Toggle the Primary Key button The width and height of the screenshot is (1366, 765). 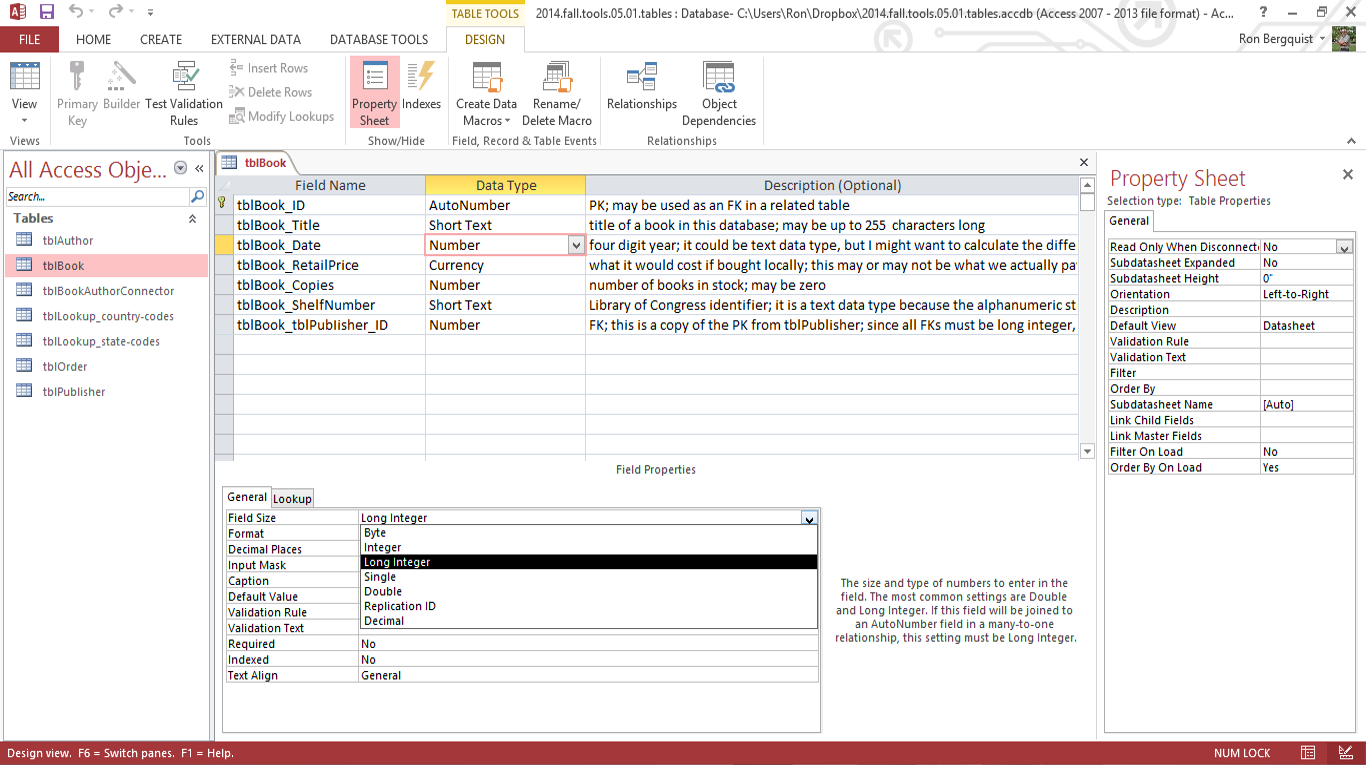coord(77,92)
